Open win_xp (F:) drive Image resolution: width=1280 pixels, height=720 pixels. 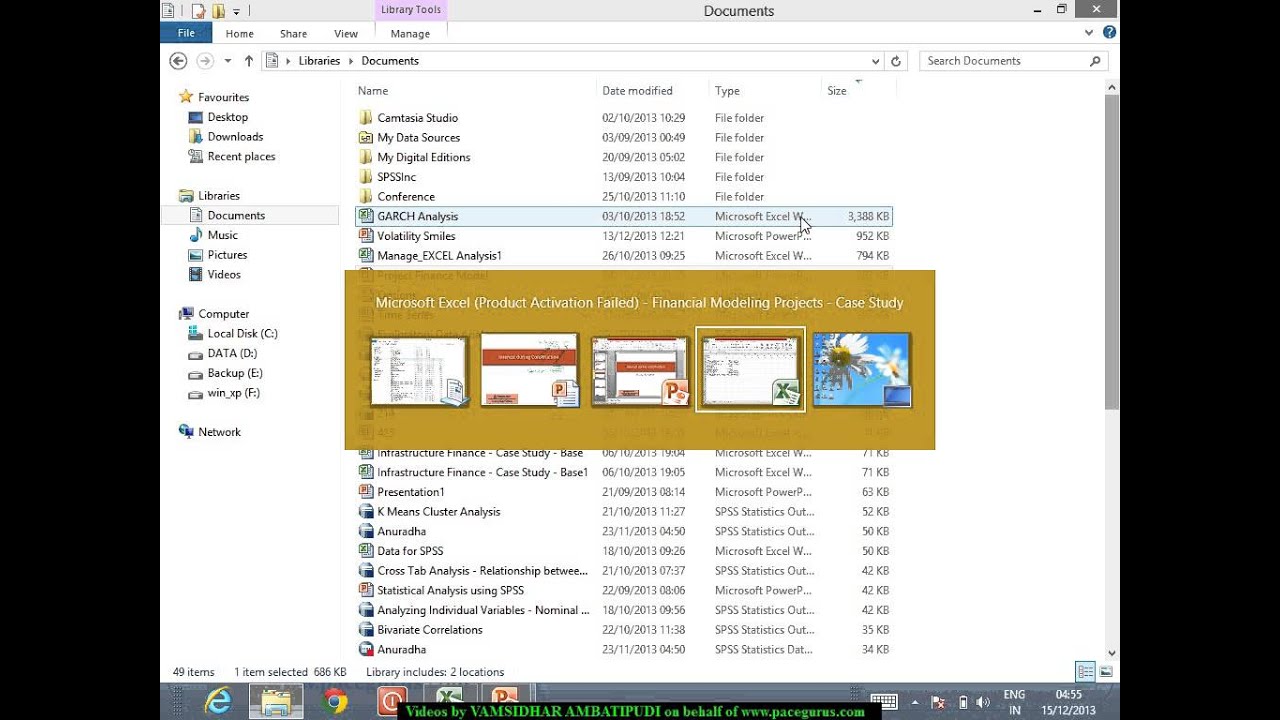tap(233, 393)
